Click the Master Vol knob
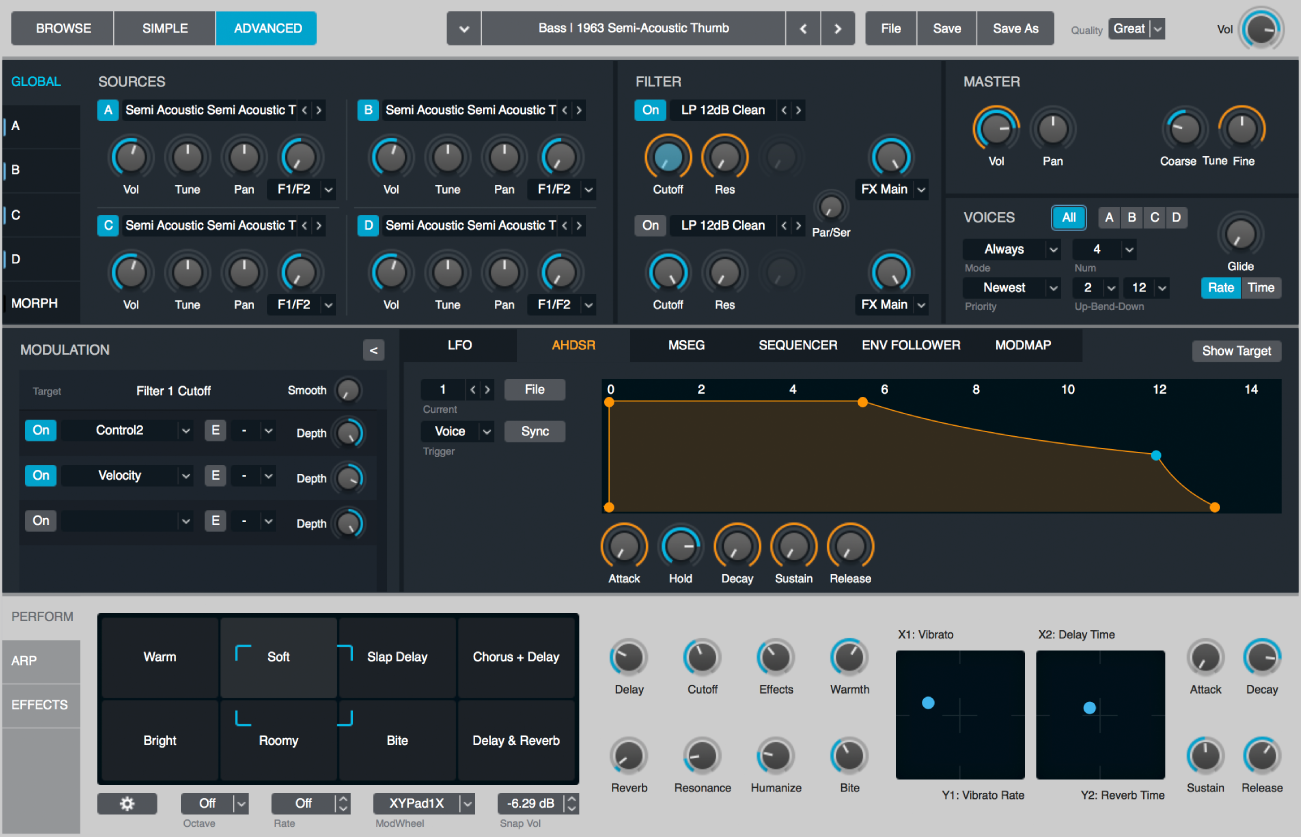The height and width of the screenshot is (838, 1304). [x=995, y=130]
